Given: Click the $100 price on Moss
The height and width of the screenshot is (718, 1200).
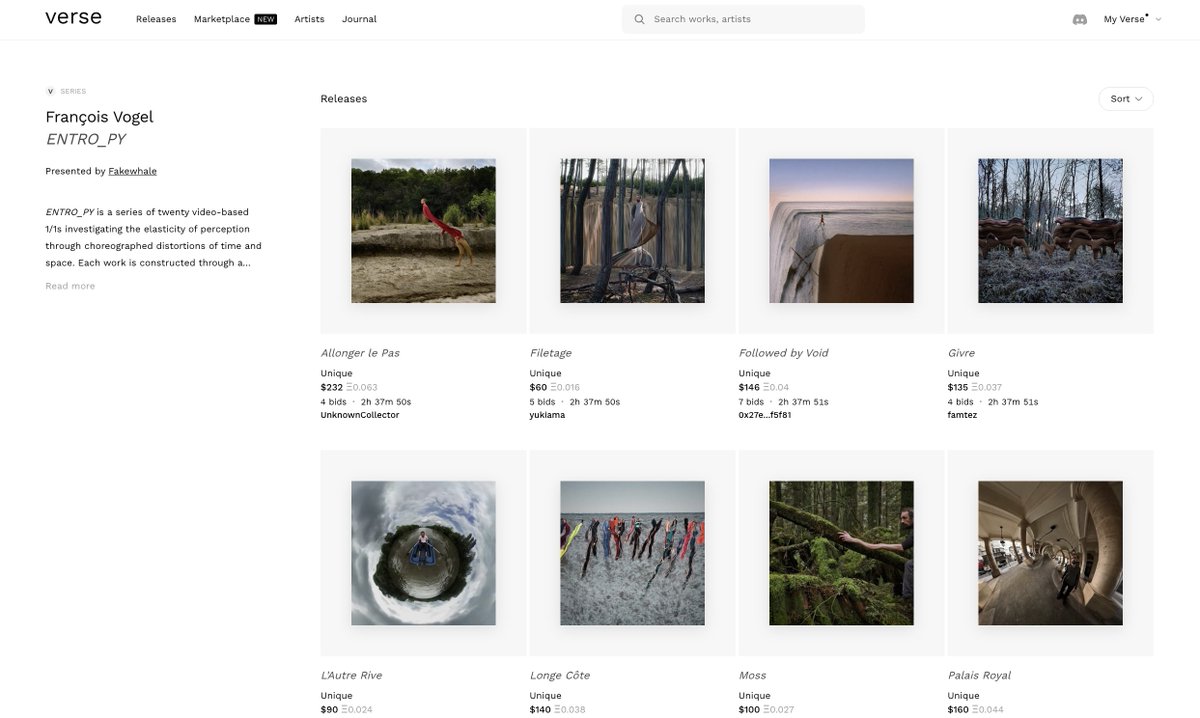Looking at the screenshot, I should tap(749, 710).
